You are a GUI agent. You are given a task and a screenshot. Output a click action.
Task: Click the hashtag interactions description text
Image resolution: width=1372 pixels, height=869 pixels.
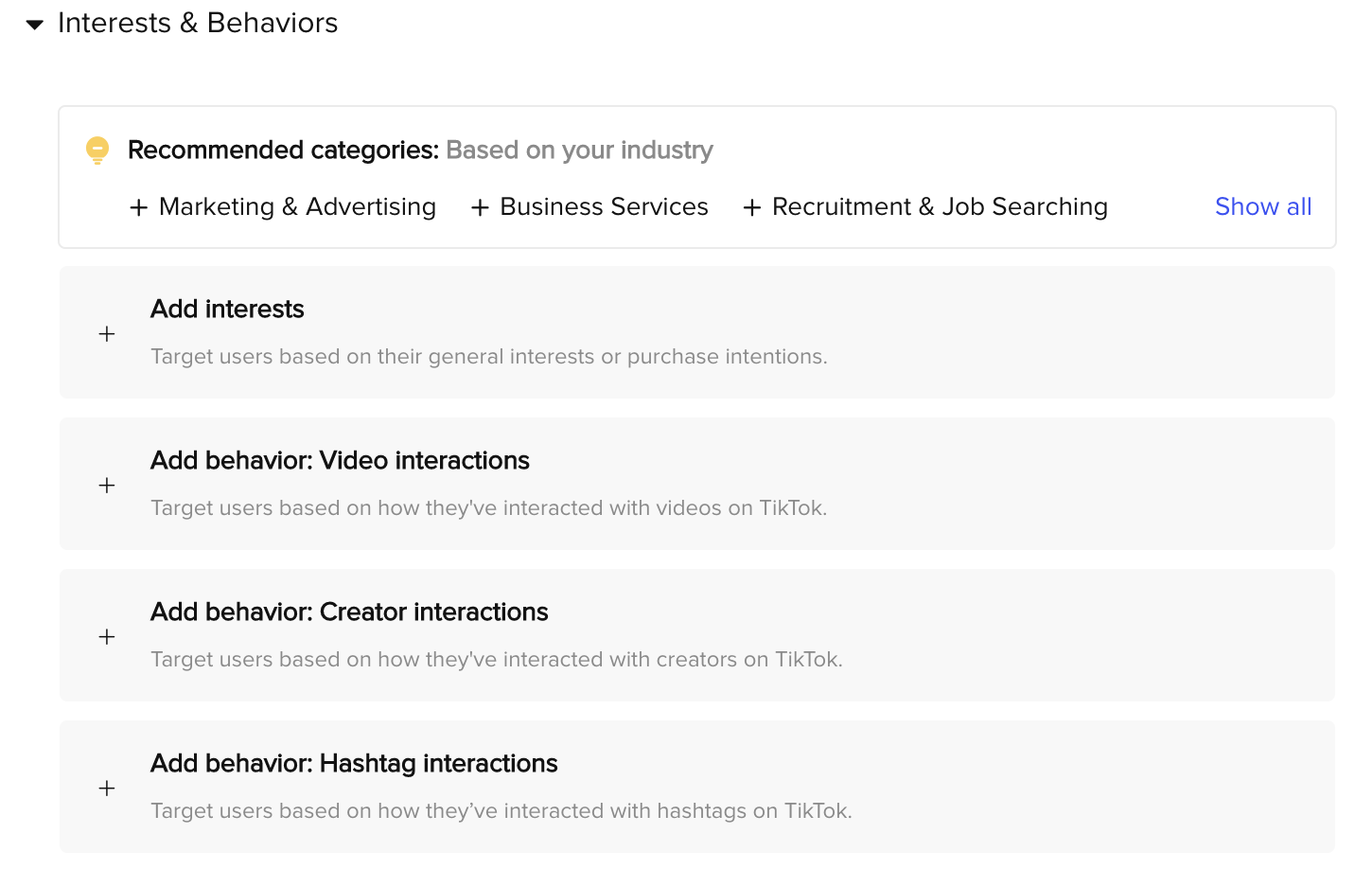[x=501, y=811]
